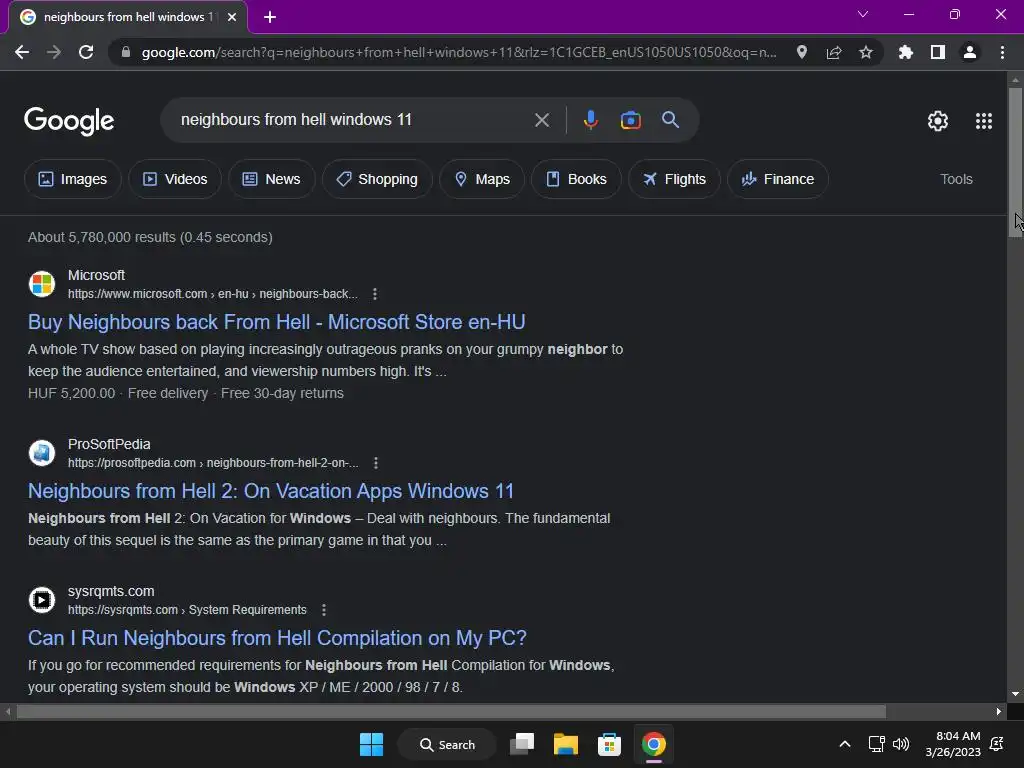This screenshot has width=1024, height=768.
Task: Show hidden system tray icons
Action: (x=844, y=744)
